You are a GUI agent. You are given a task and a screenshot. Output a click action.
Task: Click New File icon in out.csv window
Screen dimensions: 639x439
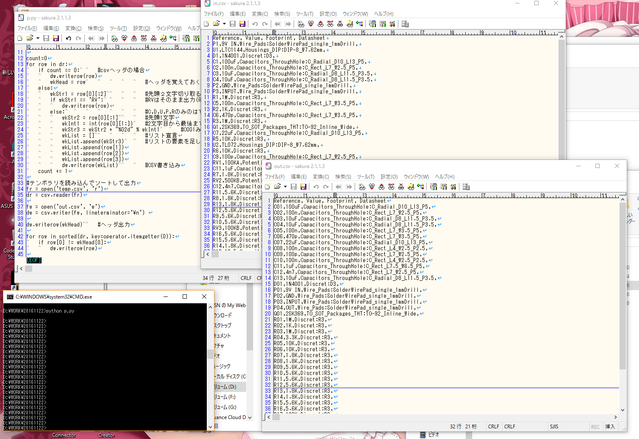268,187
